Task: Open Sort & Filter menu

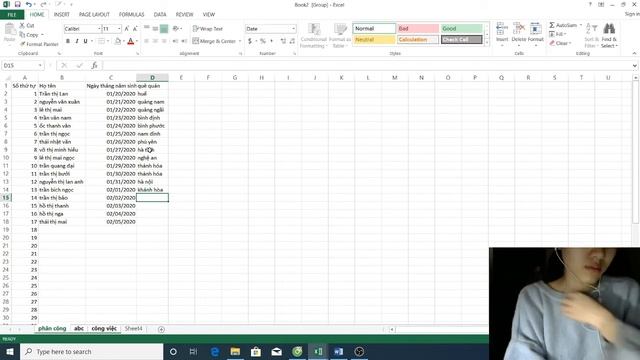Action: pyautogui.click(x=591, y=36)
